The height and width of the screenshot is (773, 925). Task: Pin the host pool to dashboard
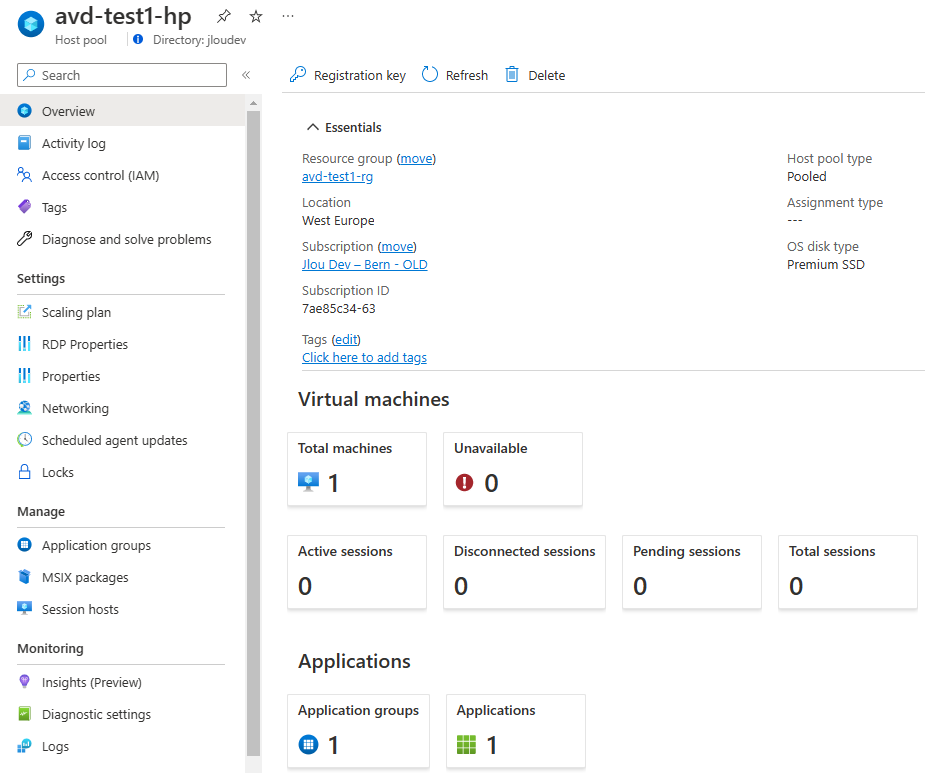click(x=224, y=16)
